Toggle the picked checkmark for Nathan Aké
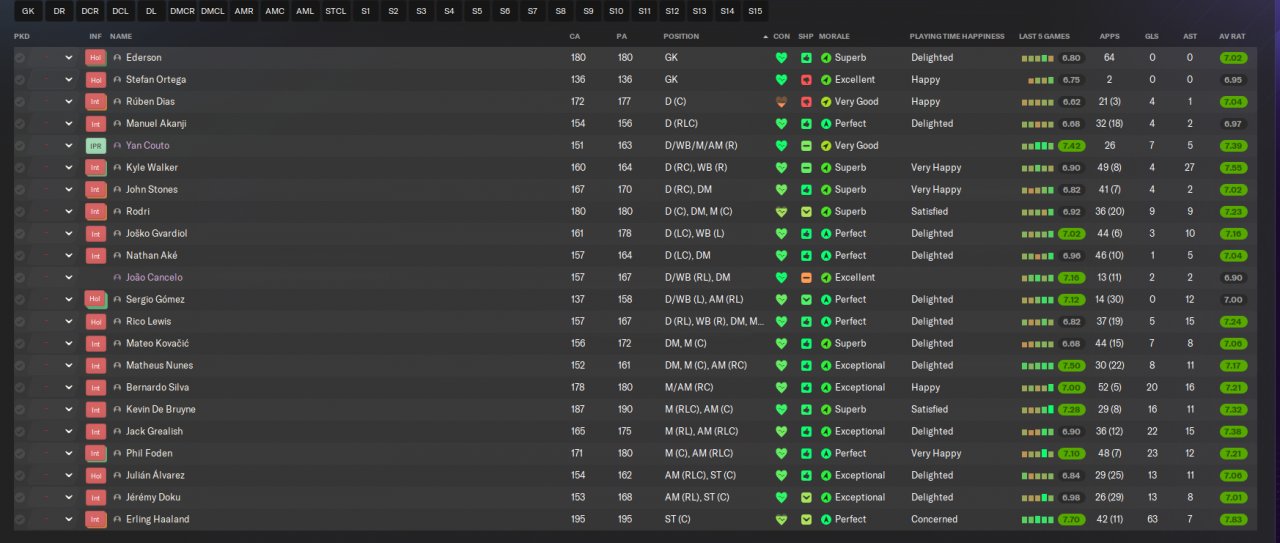Viewport: 1280px width, 543px height. (19, 256)
